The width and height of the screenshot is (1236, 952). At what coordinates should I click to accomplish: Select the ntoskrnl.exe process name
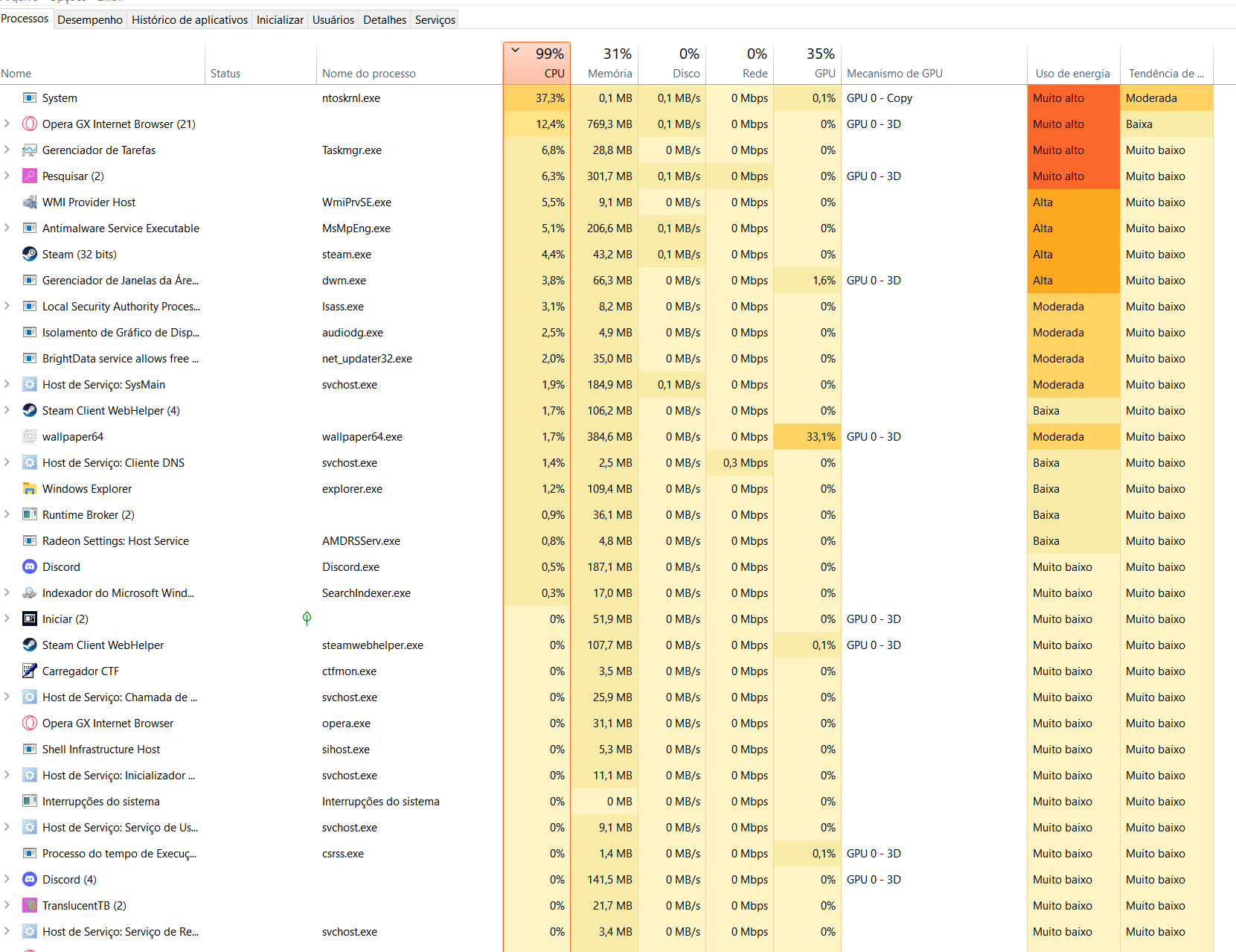click(351, 98)
